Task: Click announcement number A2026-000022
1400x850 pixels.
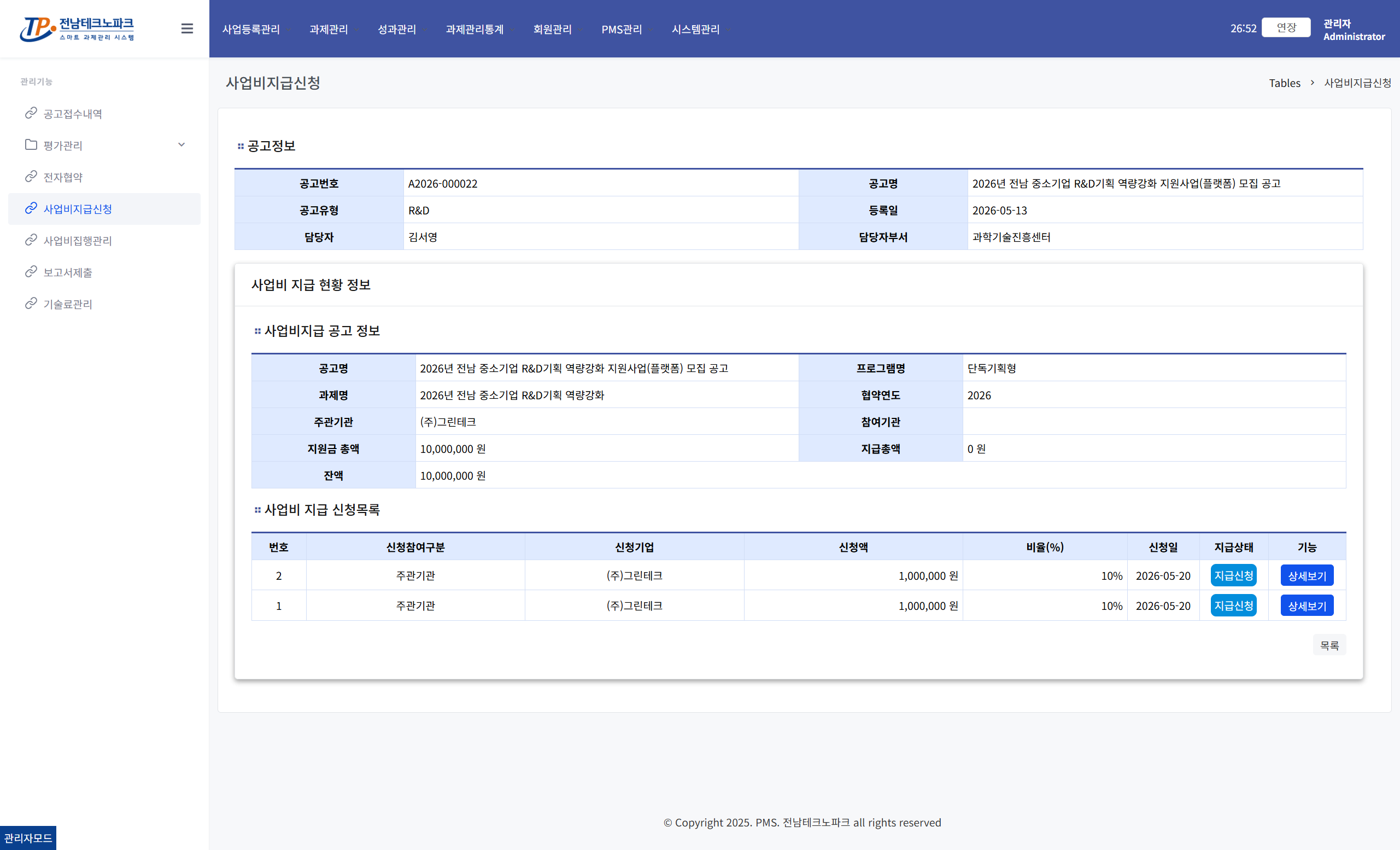Action: pos(443,184)
